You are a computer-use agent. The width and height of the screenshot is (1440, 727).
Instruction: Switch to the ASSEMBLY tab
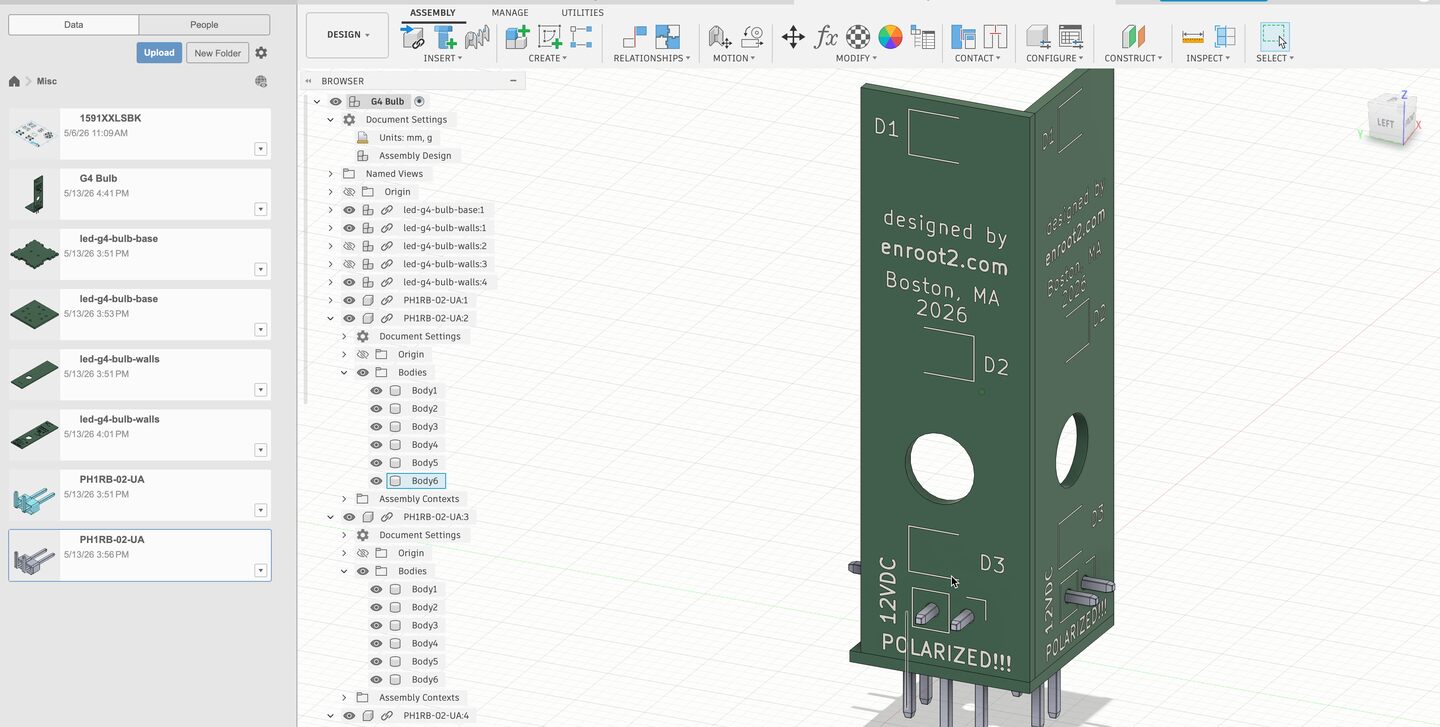coord(432,13)
